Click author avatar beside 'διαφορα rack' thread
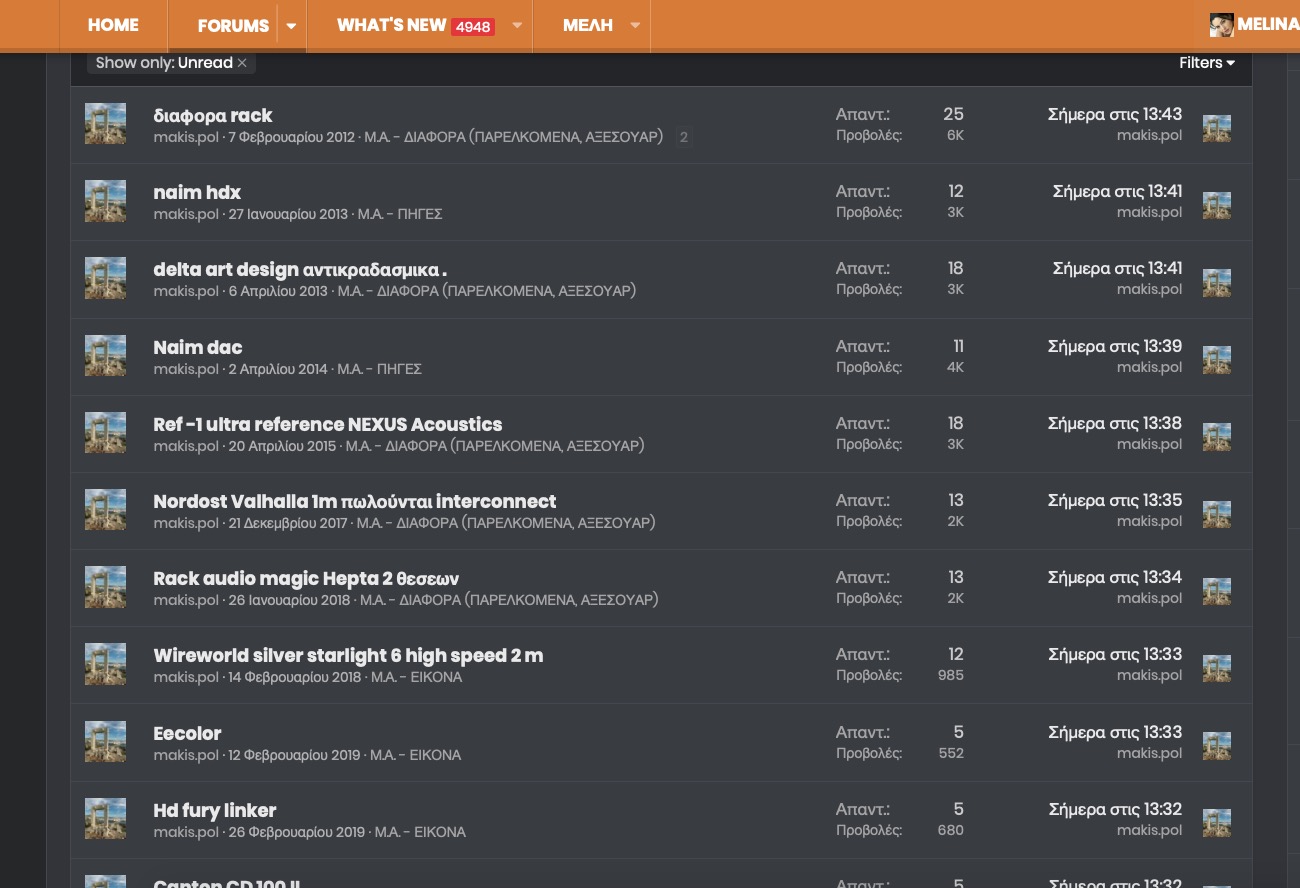 [x=105, y=124]
